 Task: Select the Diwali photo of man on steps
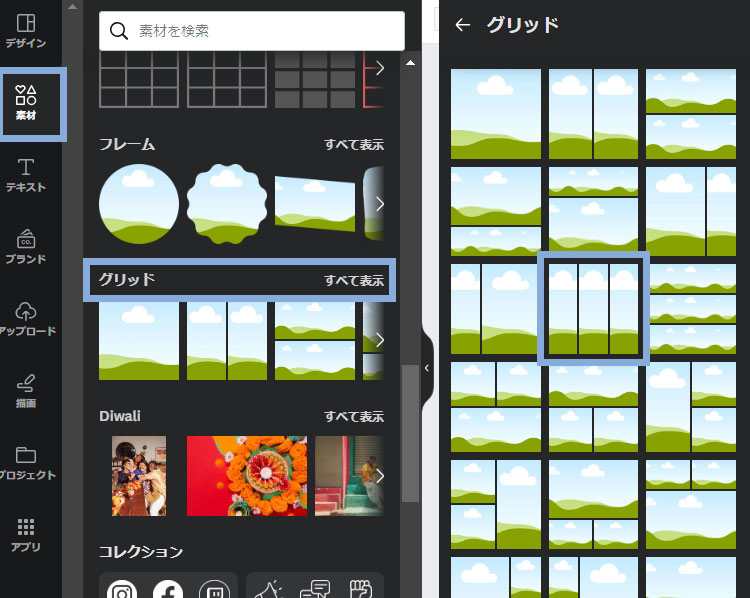coord(349,476)
